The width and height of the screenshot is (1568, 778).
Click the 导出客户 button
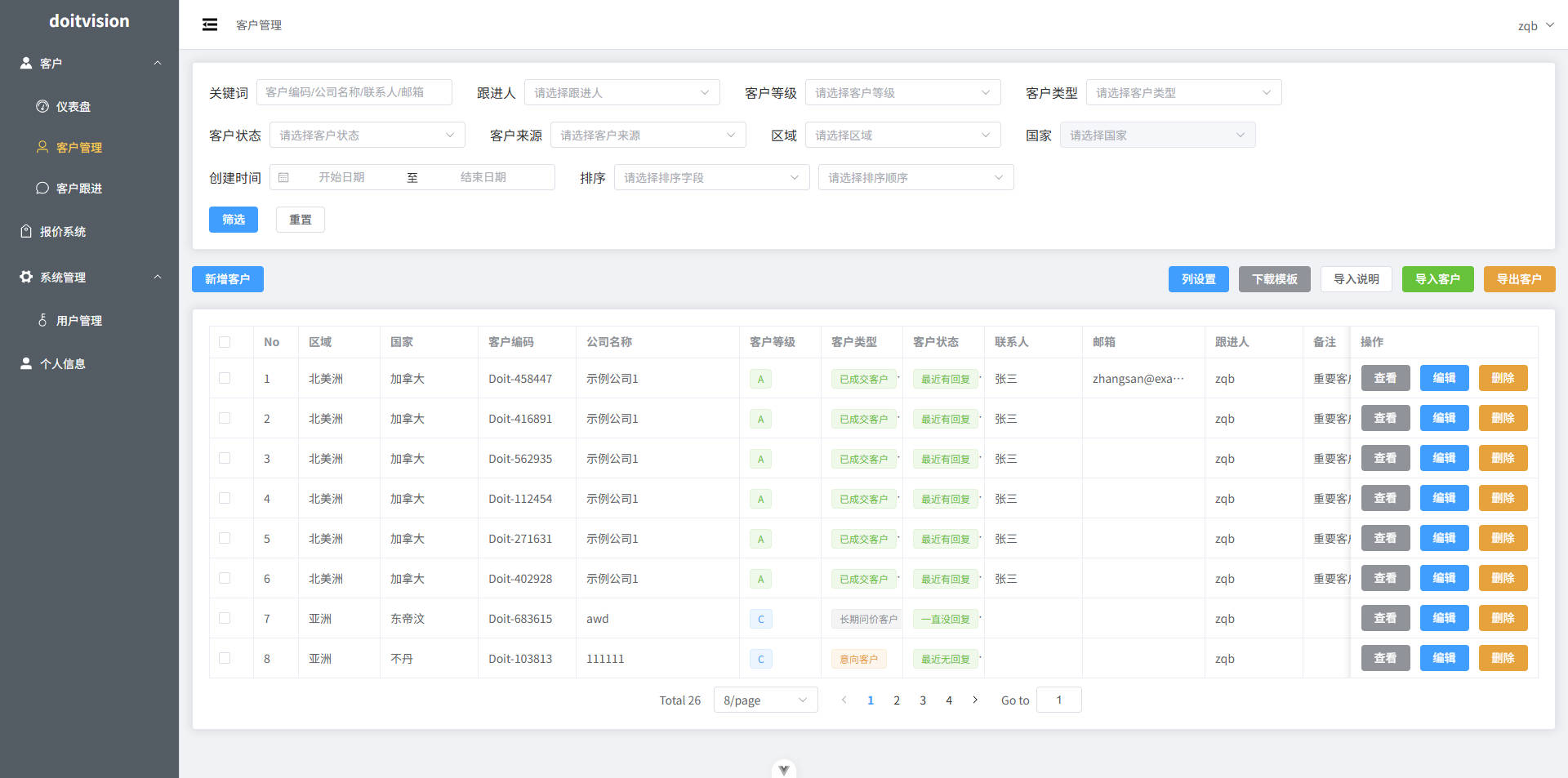tap(1520, 279)
